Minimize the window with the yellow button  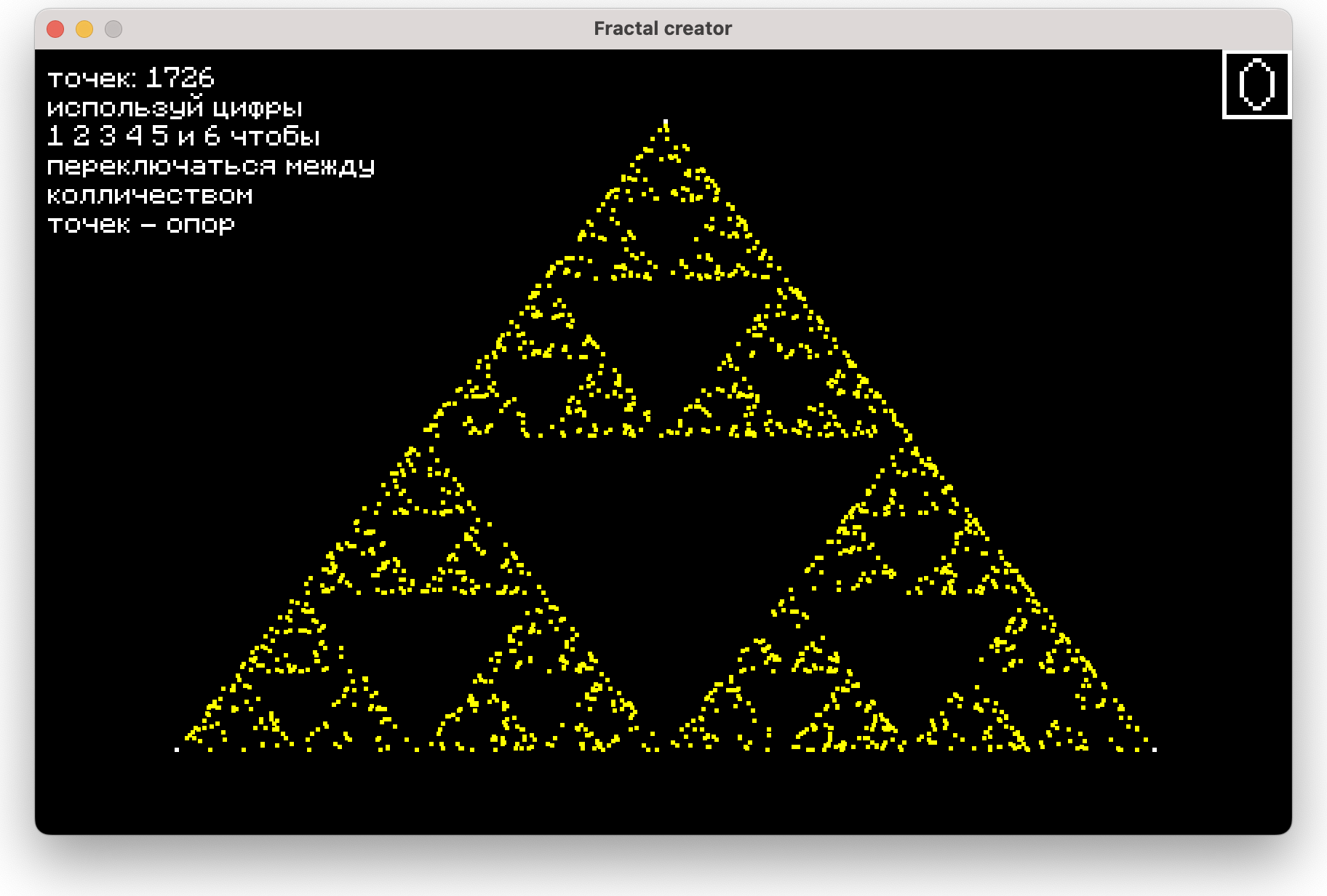coord(84,29)
